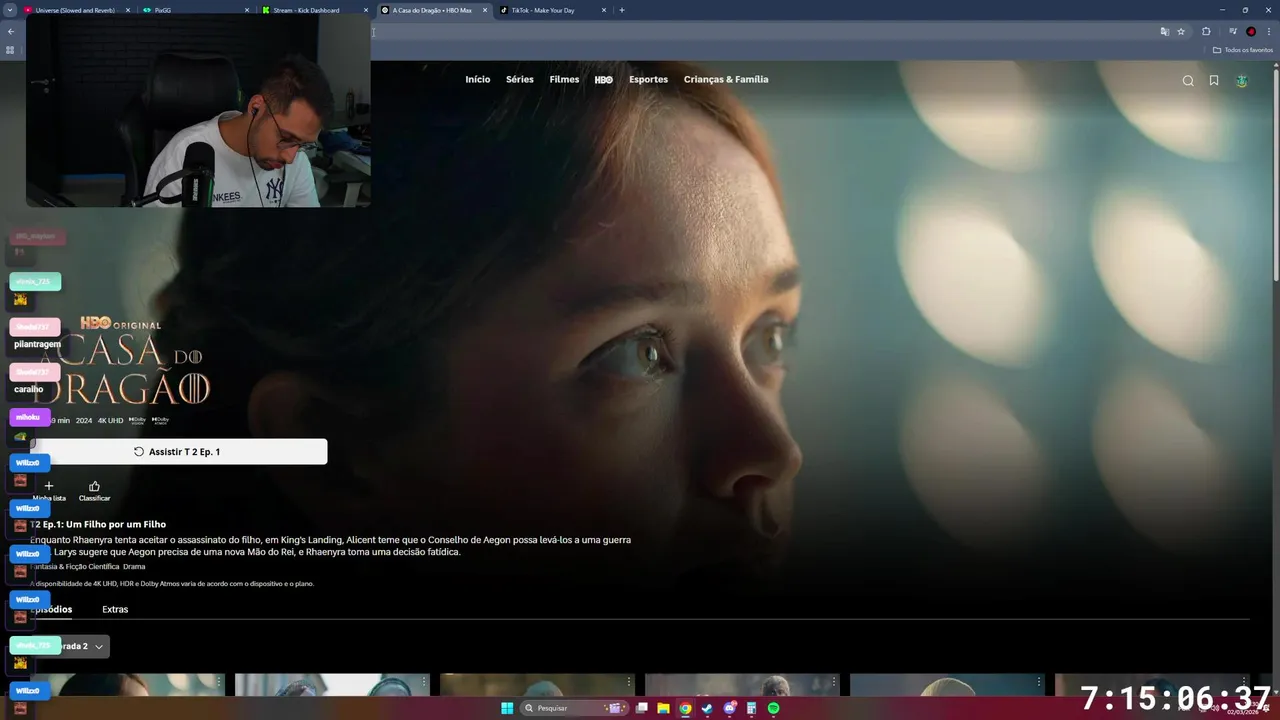The image size is (1280, 720).
Task: Close the Kick Dashboard tab
Action: tap(366, 10)
